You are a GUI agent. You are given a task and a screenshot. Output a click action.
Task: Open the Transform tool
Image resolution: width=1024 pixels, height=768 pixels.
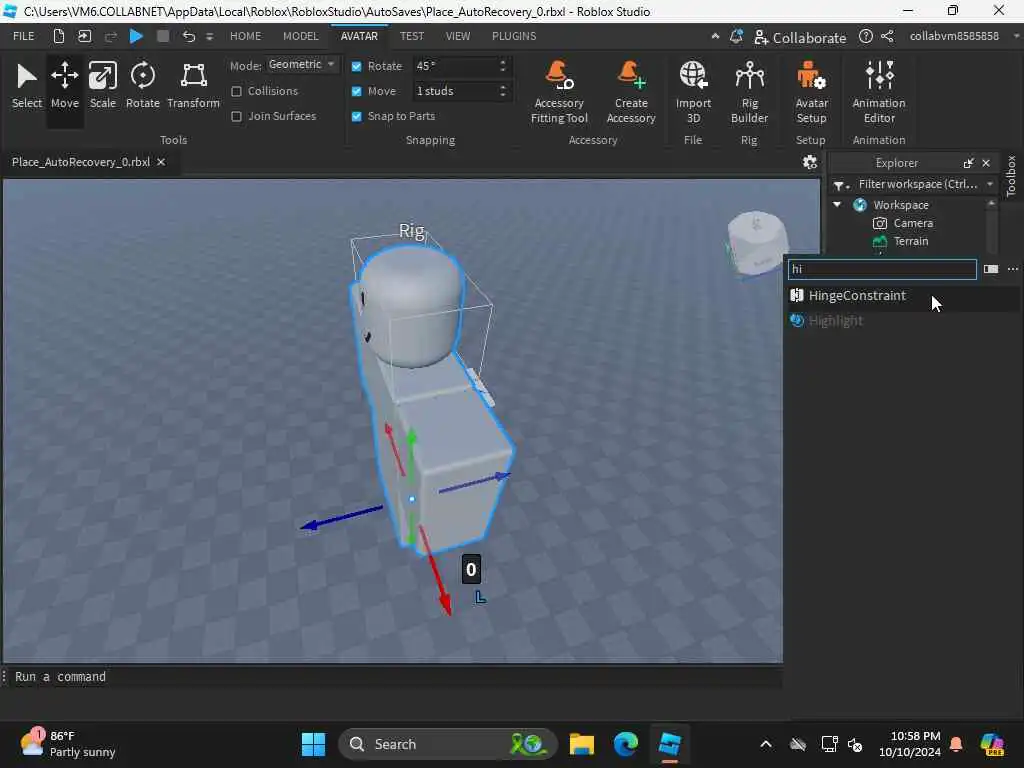tap(193, 86)
